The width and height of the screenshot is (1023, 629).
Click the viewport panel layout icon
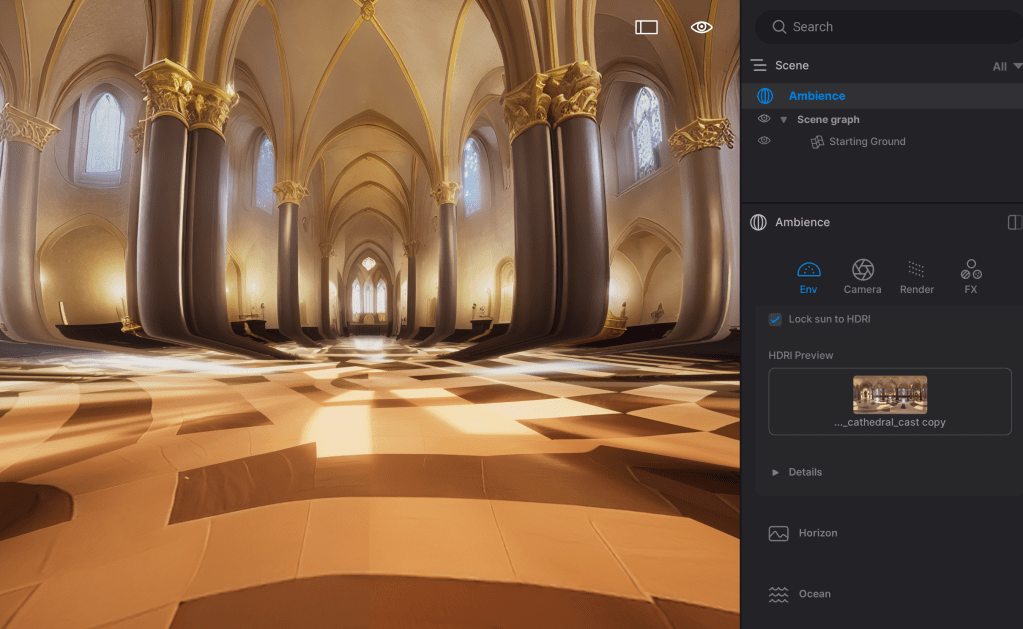pyautogui.click(x=646, y=27)
